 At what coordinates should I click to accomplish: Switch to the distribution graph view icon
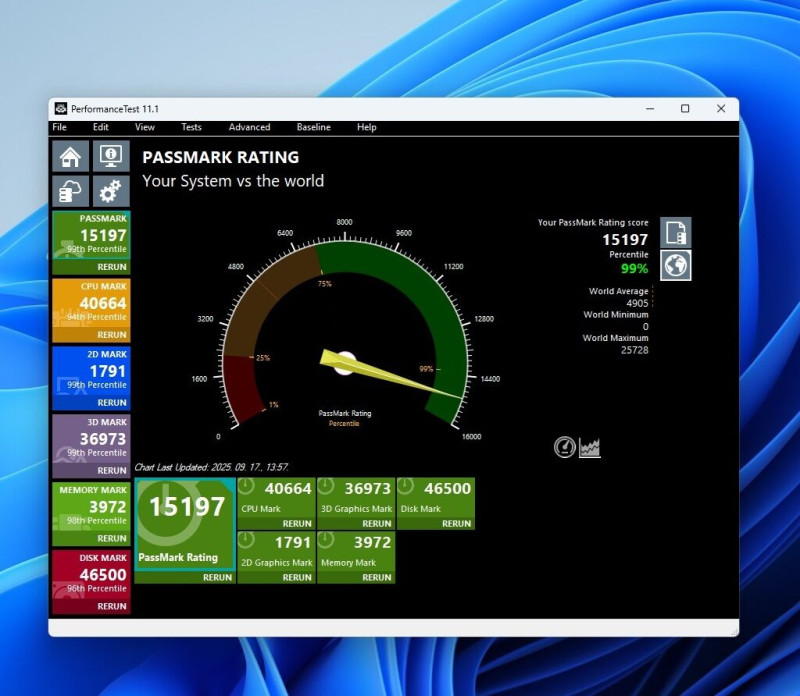tap(589, 448)
